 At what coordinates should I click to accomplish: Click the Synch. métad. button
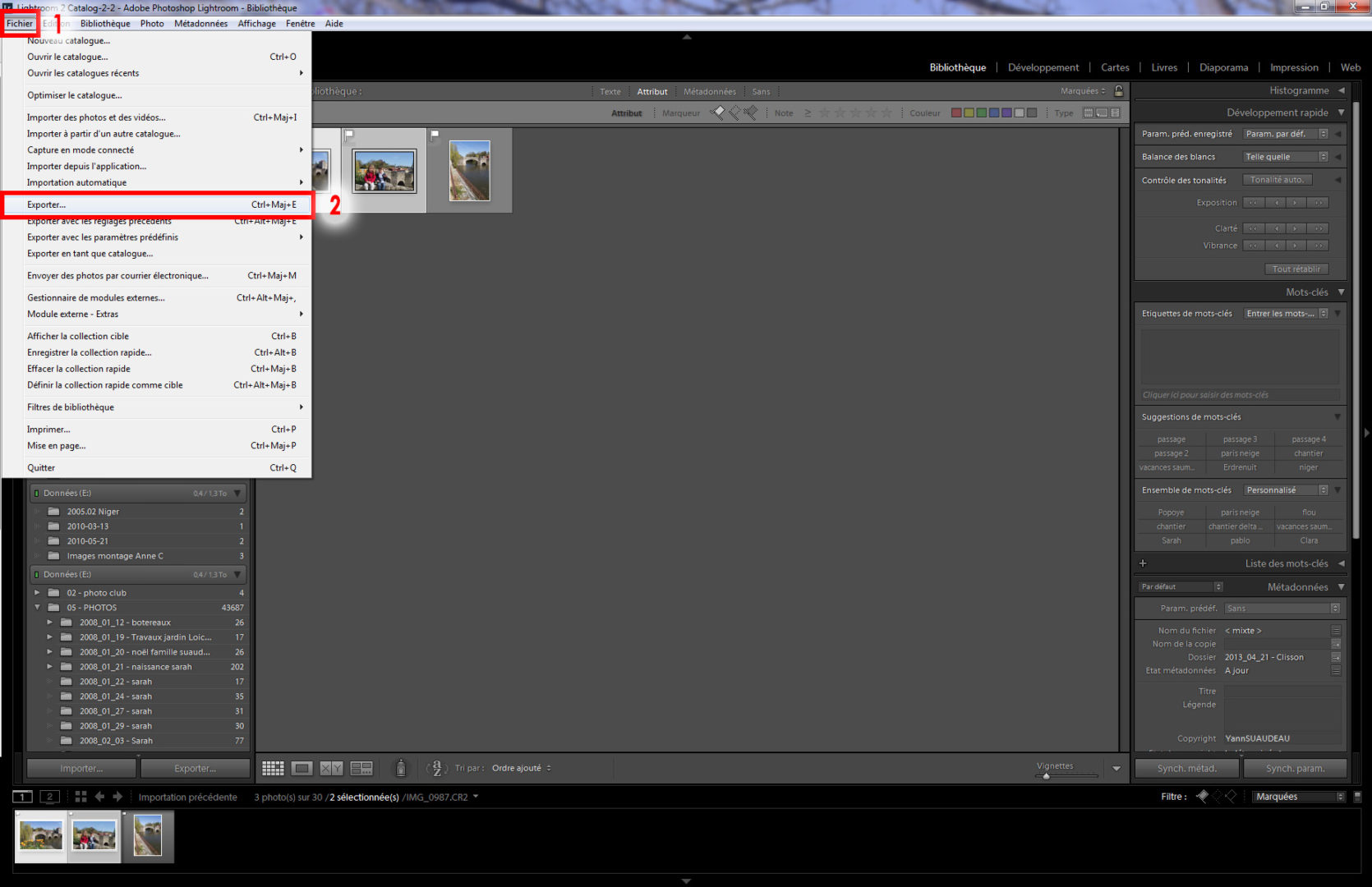(x=1187, y=769)
